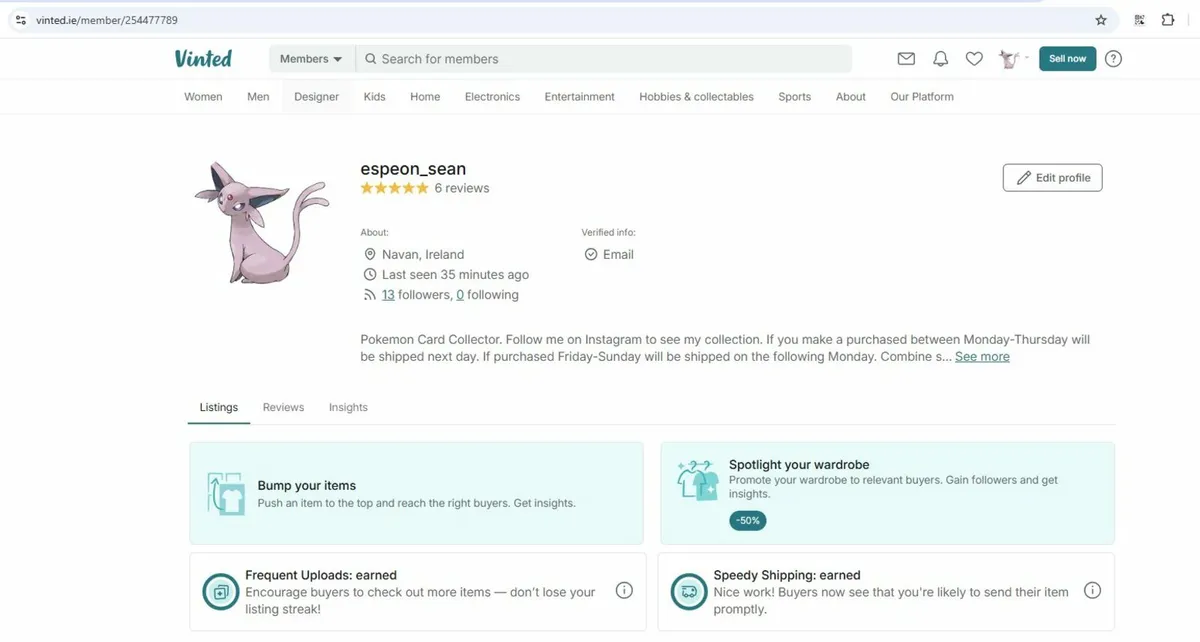Viewport: 1200px width, 642px height.
Task: Click the Bump your items shirt icon
Action: pyautogui.click(x=226, y=493)
